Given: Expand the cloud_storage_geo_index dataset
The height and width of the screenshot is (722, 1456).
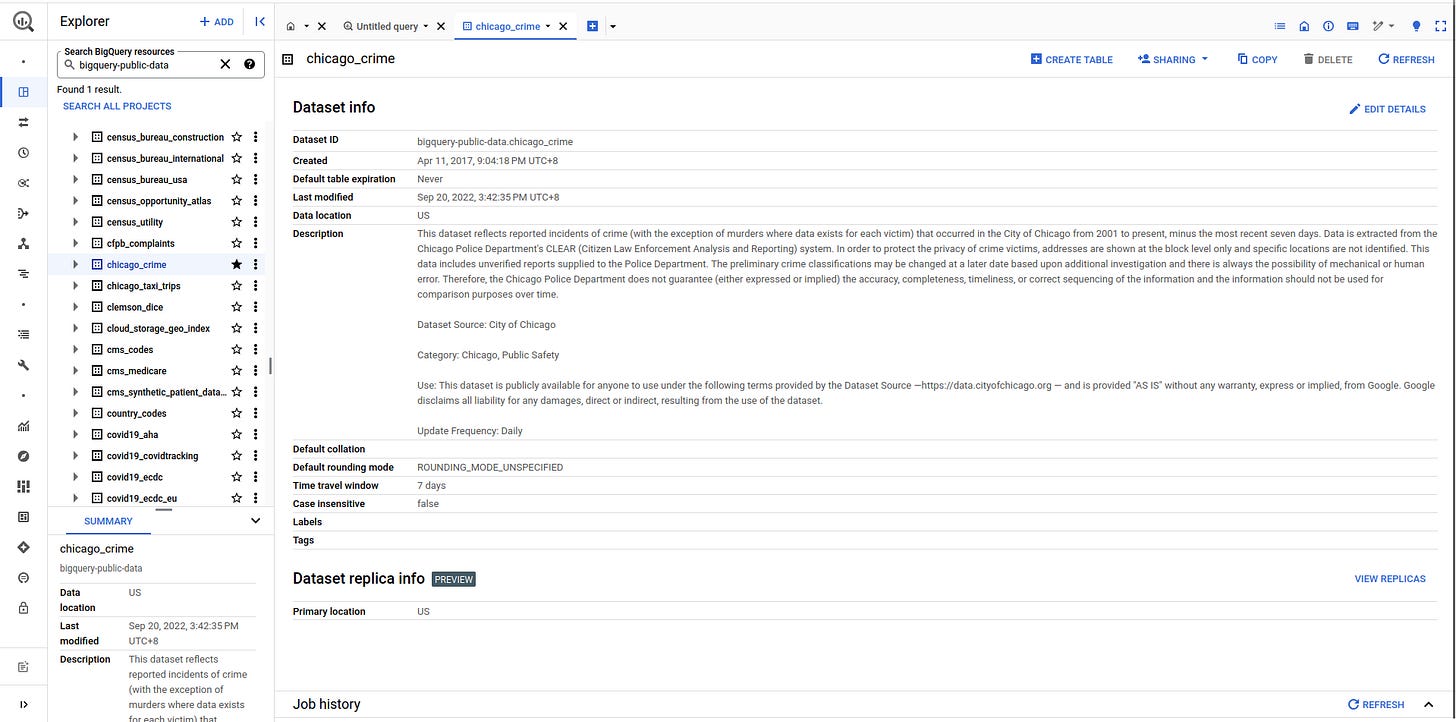Looking at the screenshot, I should click(76, 328).
